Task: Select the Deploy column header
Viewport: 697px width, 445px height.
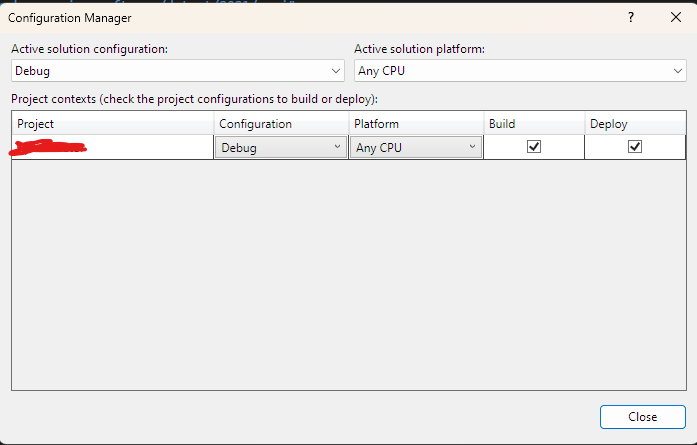Action: click(634, 124)
